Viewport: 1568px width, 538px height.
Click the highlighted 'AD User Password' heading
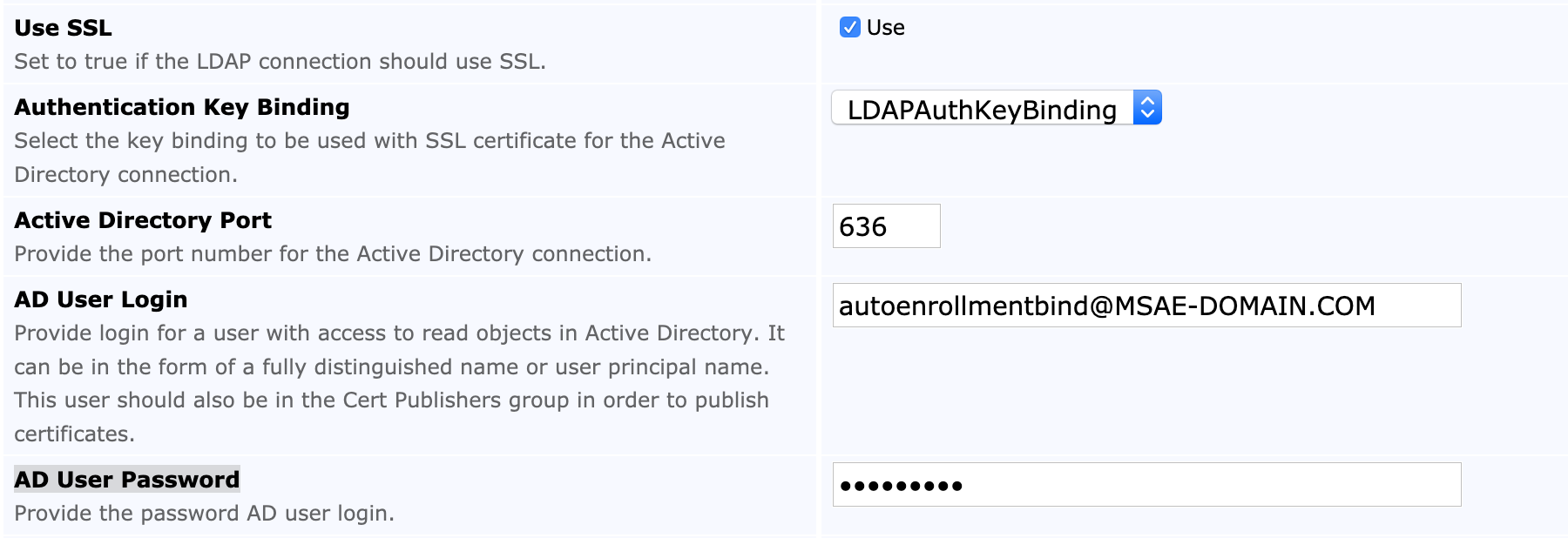click(127, 480)
